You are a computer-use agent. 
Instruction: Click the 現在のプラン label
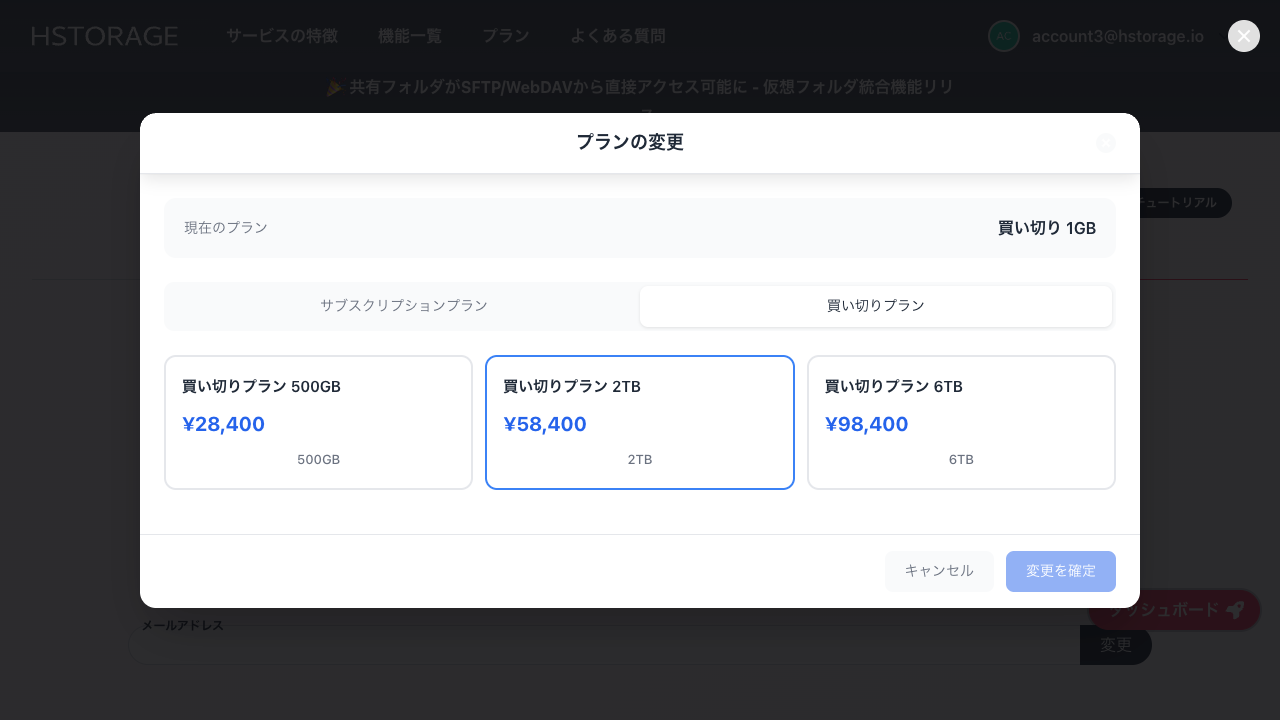click(x=226, y=228)
